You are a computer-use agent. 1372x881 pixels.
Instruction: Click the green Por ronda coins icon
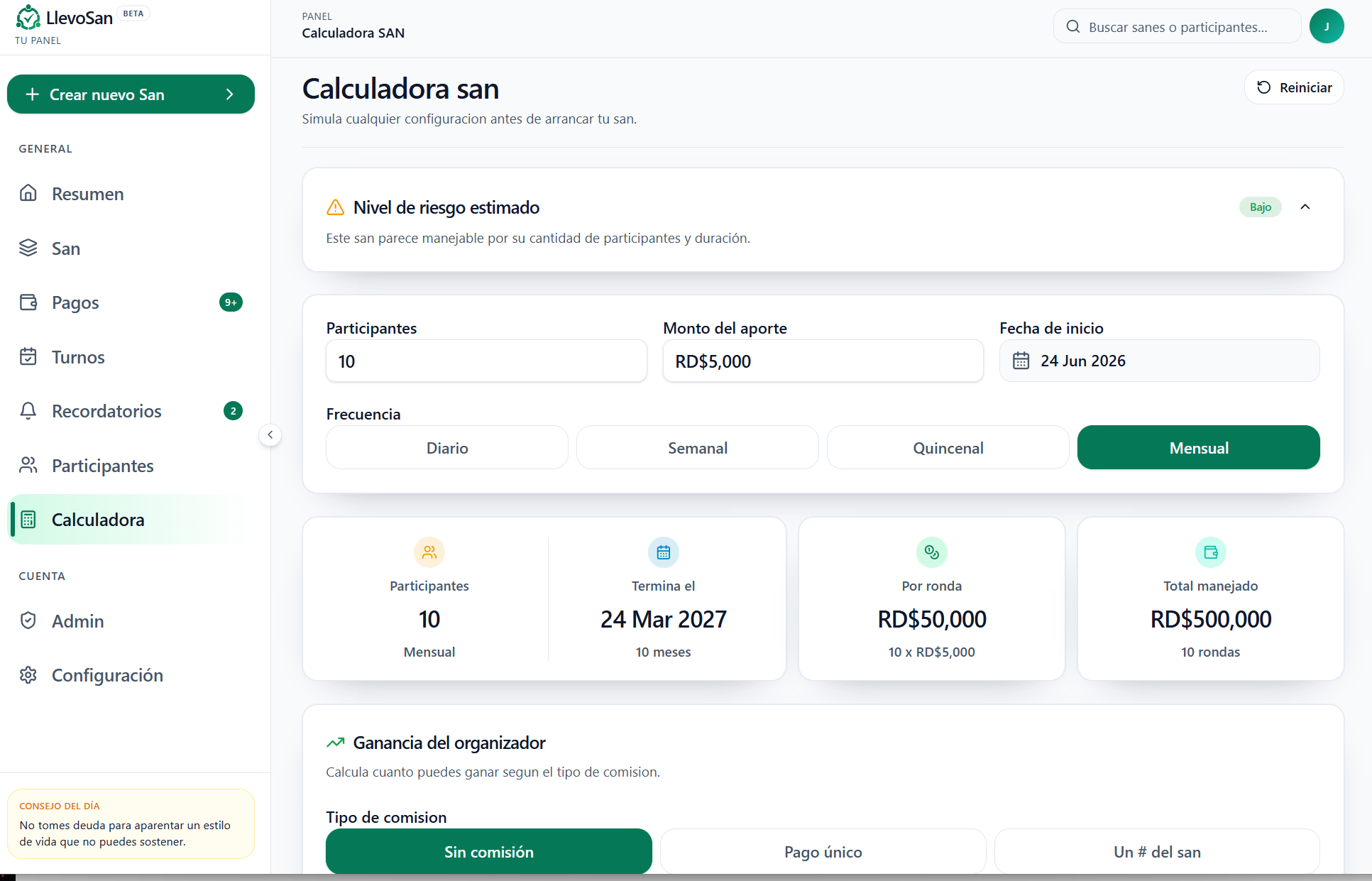coord(932,552)
